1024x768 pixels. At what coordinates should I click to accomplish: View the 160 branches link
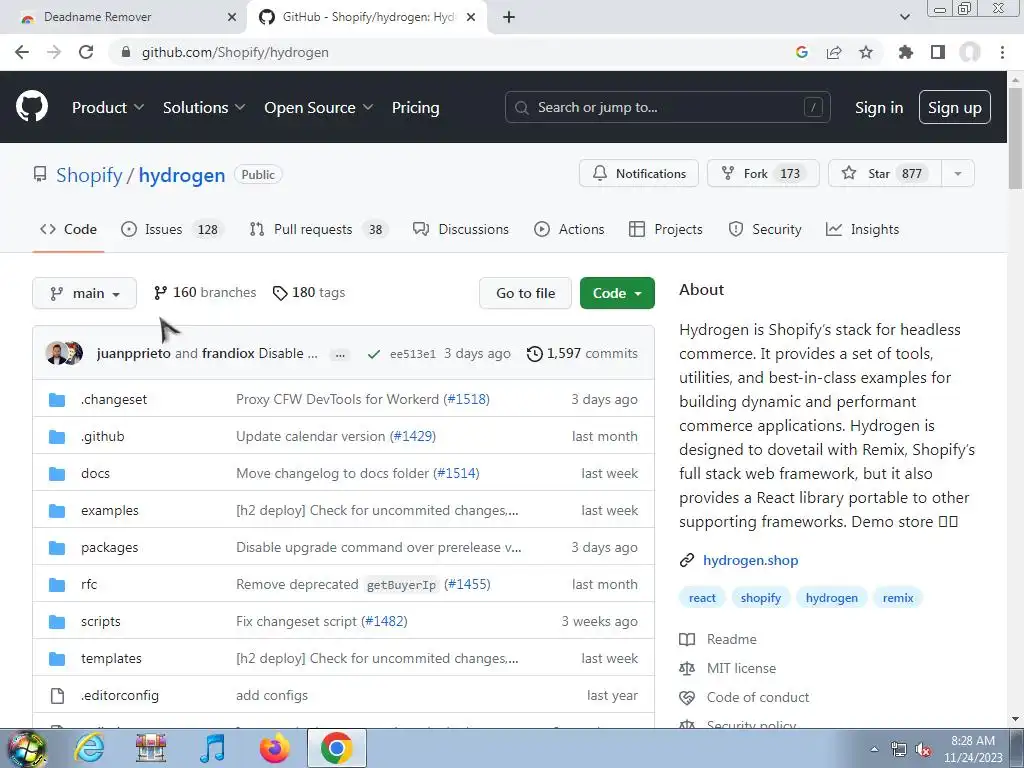205,293
